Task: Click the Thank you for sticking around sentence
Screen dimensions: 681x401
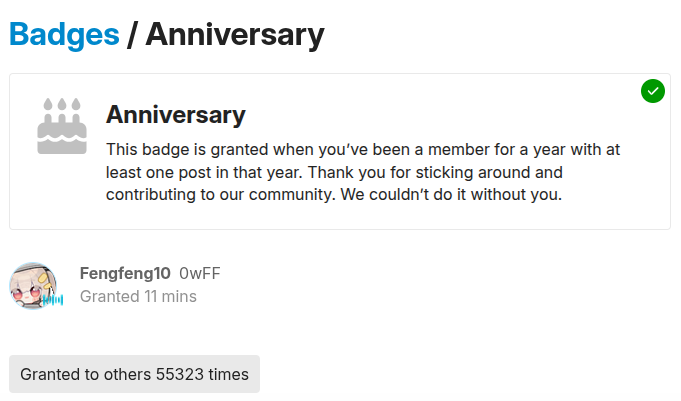Action: pos(435,172)
